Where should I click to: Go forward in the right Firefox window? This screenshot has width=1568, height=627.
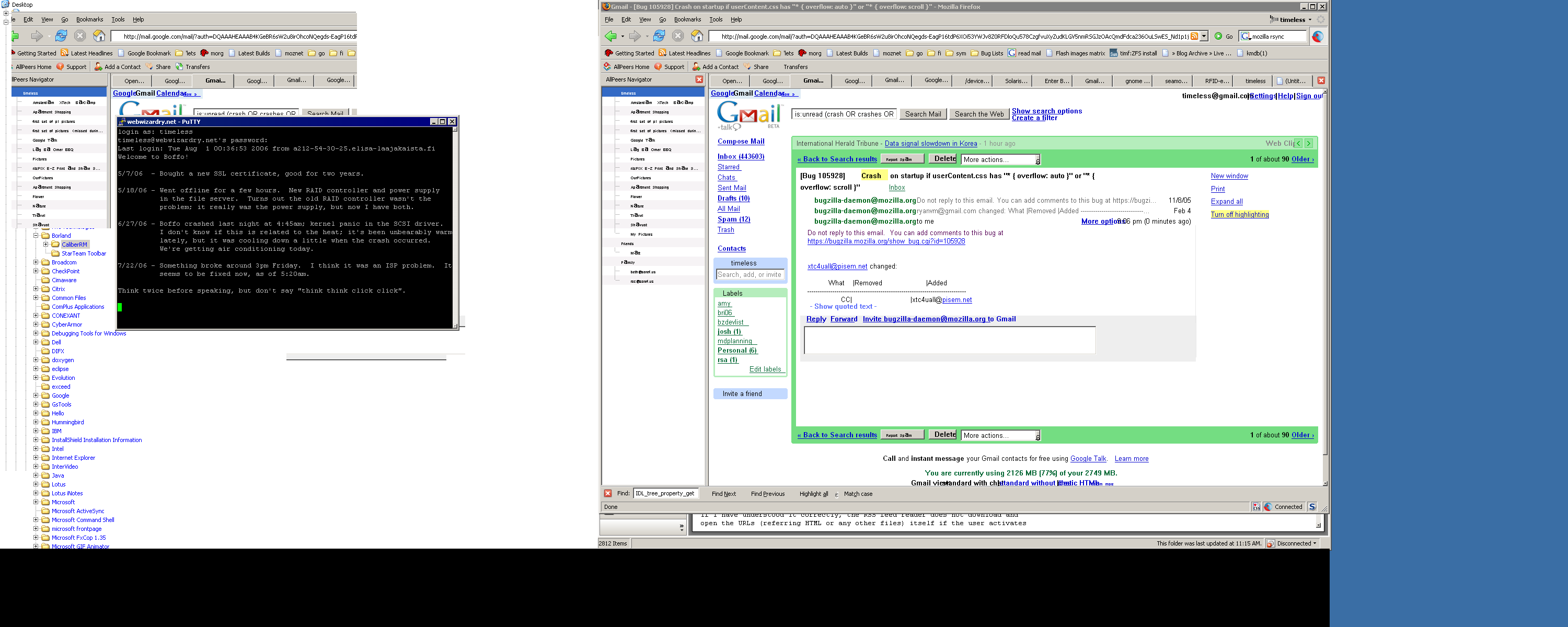point(635,36)
